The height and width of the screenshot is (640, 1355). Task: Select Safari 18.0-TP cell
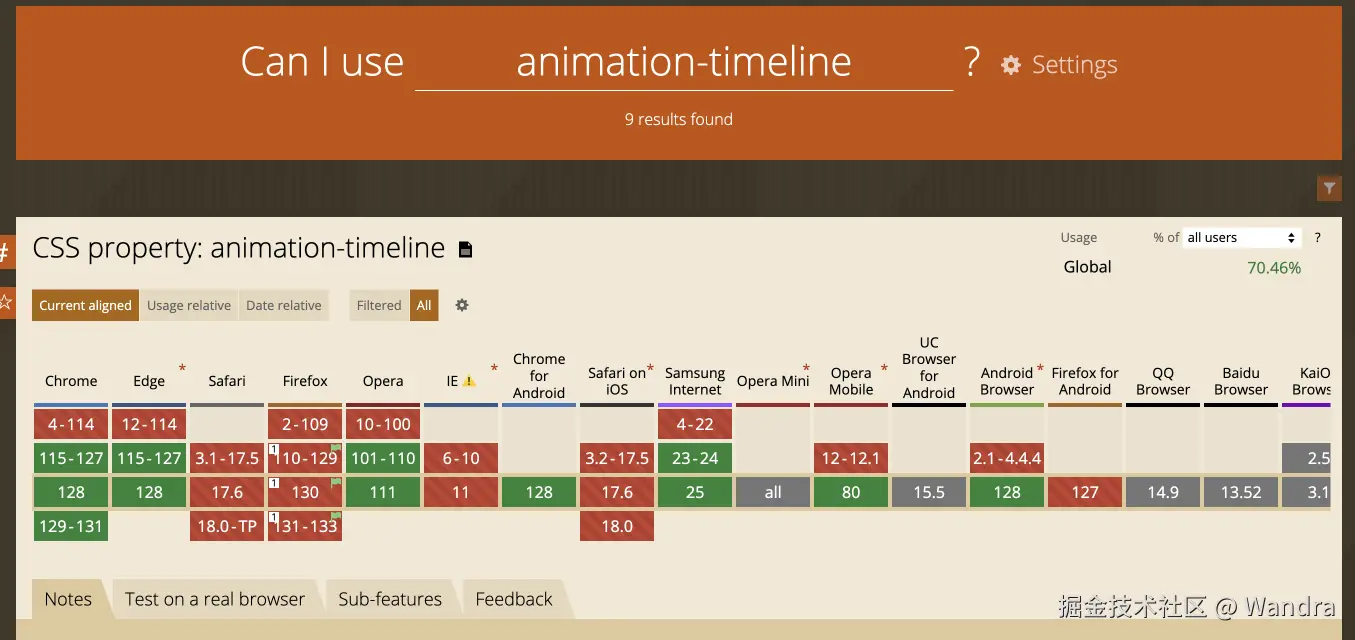pyautogui.click(x=227, y=526)
